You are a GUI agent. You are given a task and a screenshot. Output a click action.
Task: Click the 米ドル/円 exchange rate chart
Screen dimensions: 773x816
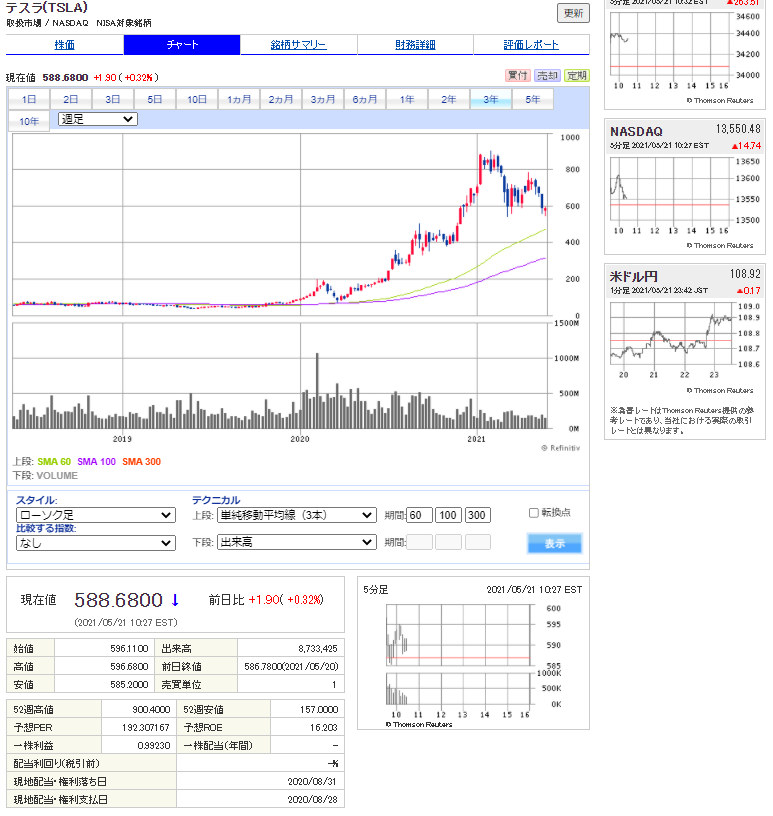[x=671, y=334]
